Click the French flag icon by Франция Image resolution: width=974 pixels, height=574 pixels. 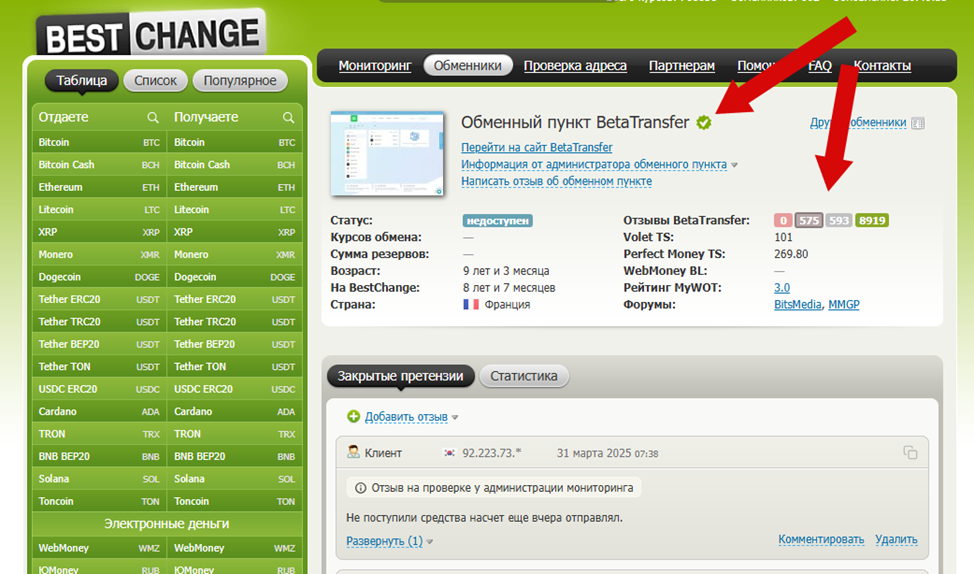coord(471,304)
